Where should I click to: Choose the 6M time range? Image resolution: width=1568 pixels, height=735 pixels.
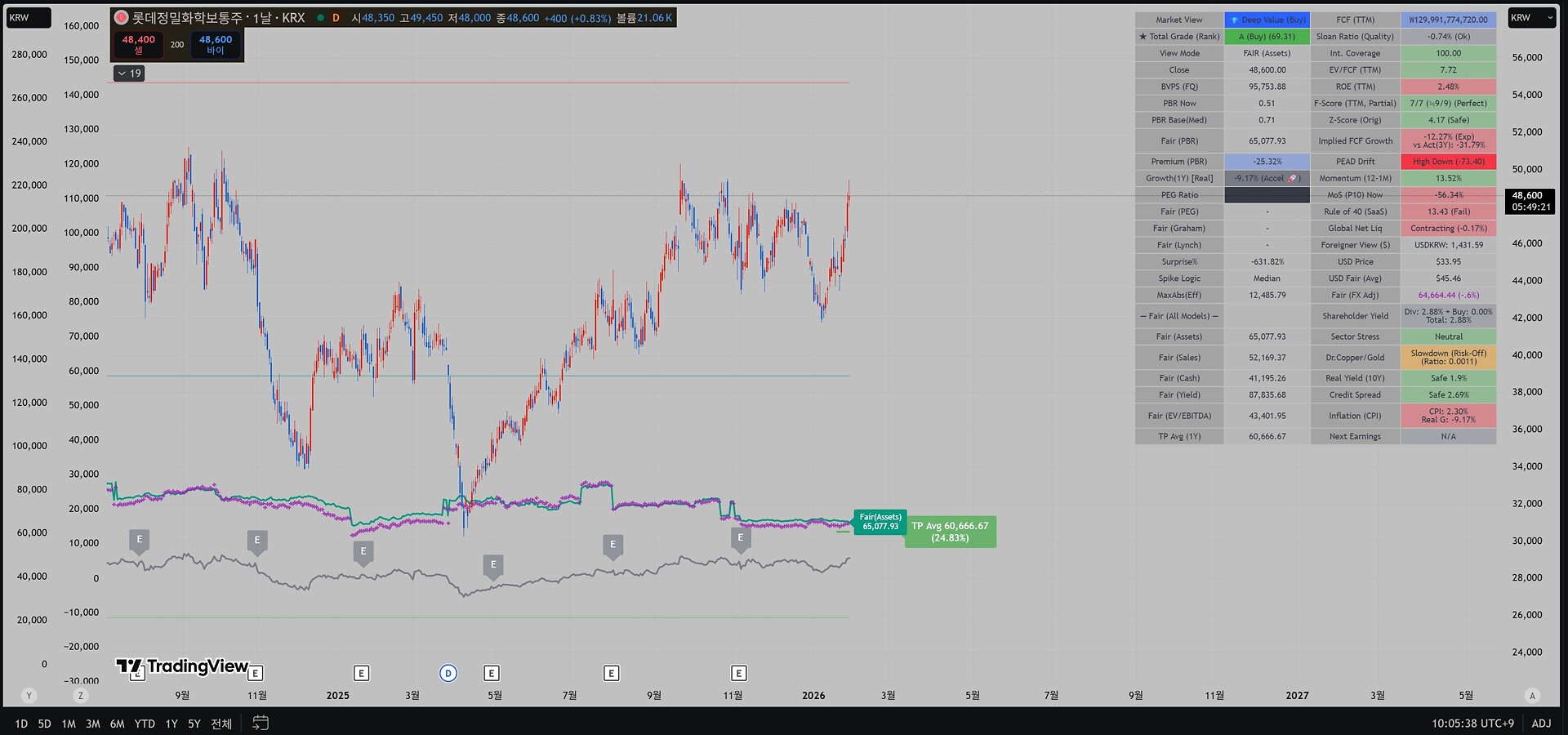point(118,724)
